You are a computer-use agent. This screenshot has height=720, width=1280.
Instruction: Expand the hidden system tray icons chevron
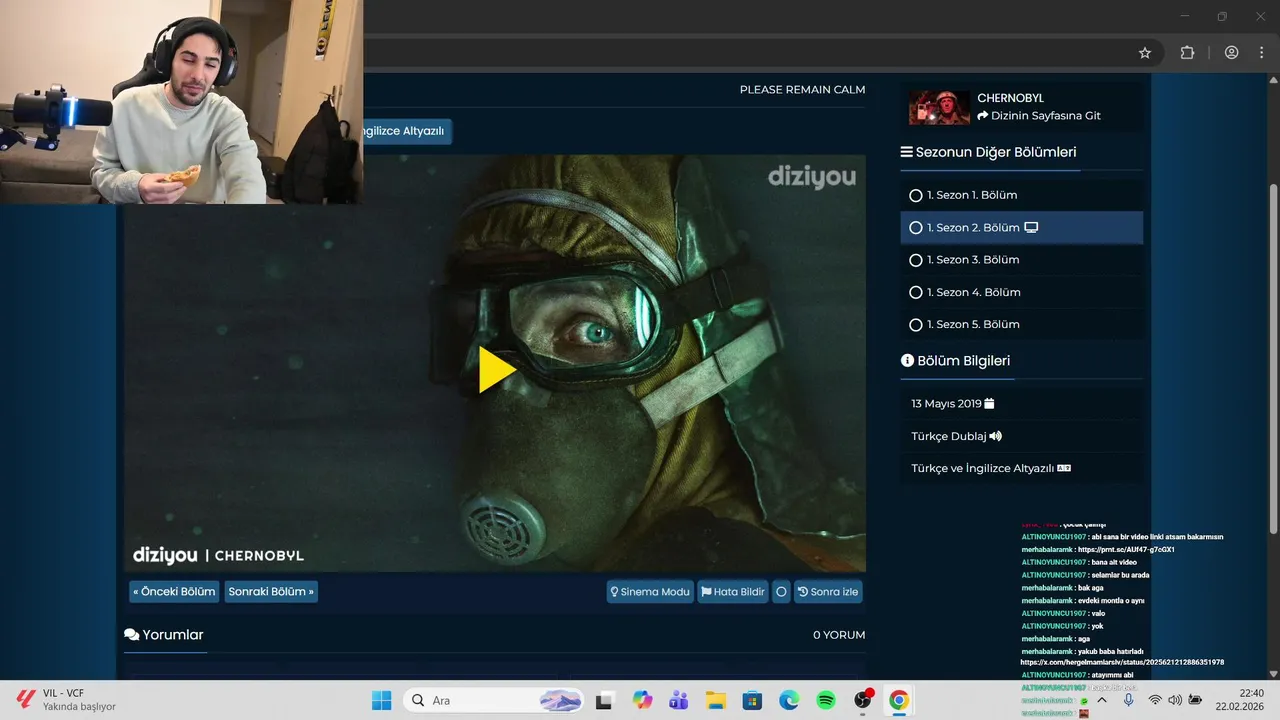point(1102,700)
